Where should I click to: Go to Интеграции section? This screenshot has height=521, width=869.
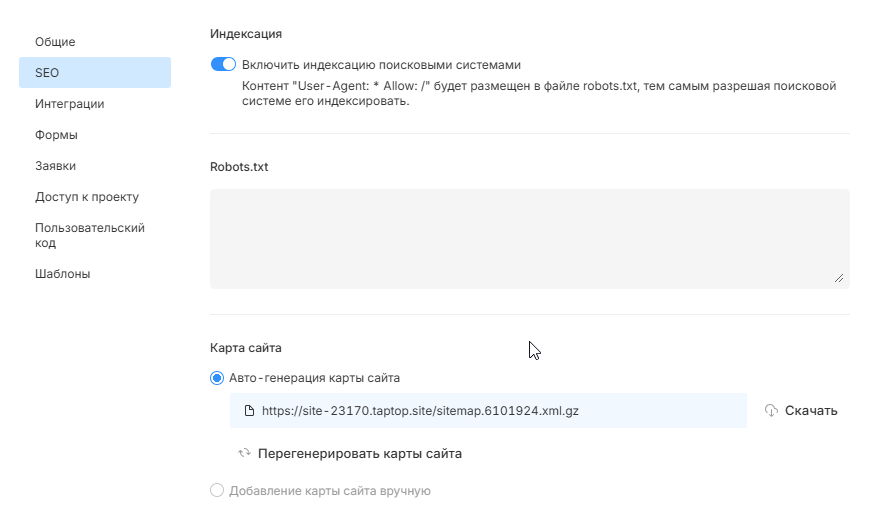69,104
